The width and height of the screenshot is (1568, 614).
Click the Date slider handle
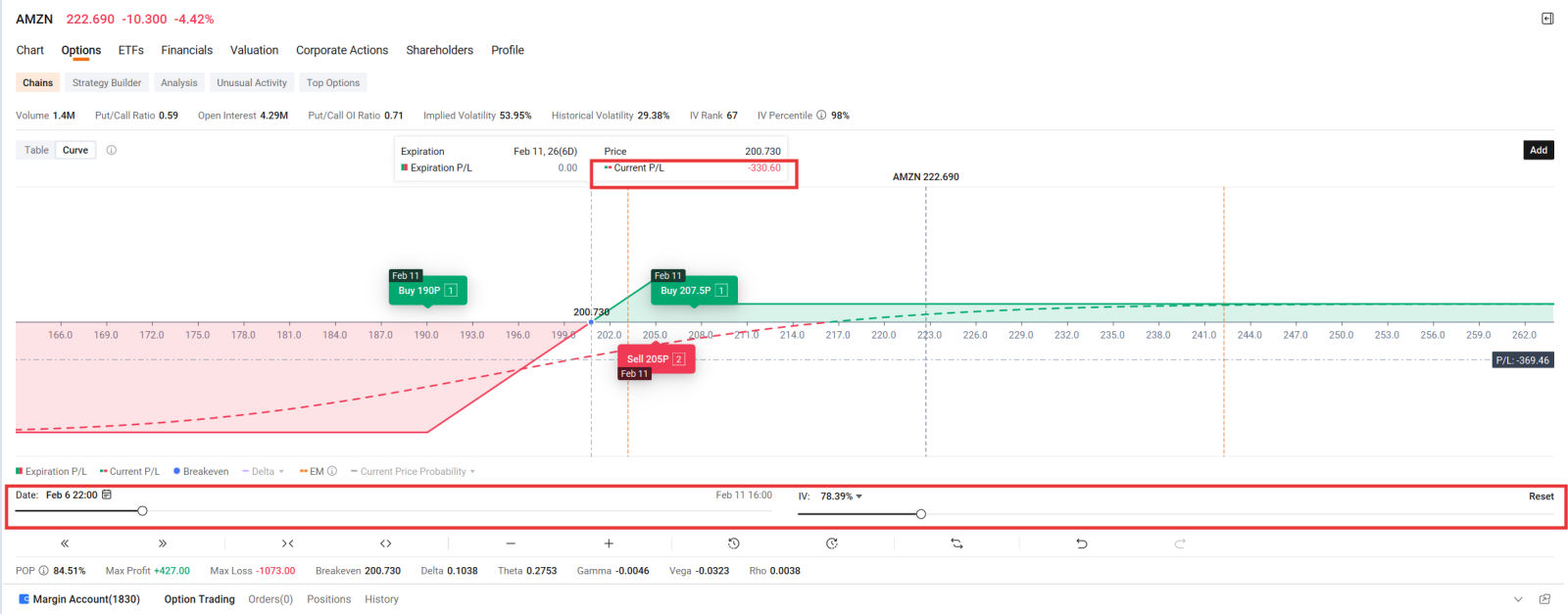(x=142, y=511)
